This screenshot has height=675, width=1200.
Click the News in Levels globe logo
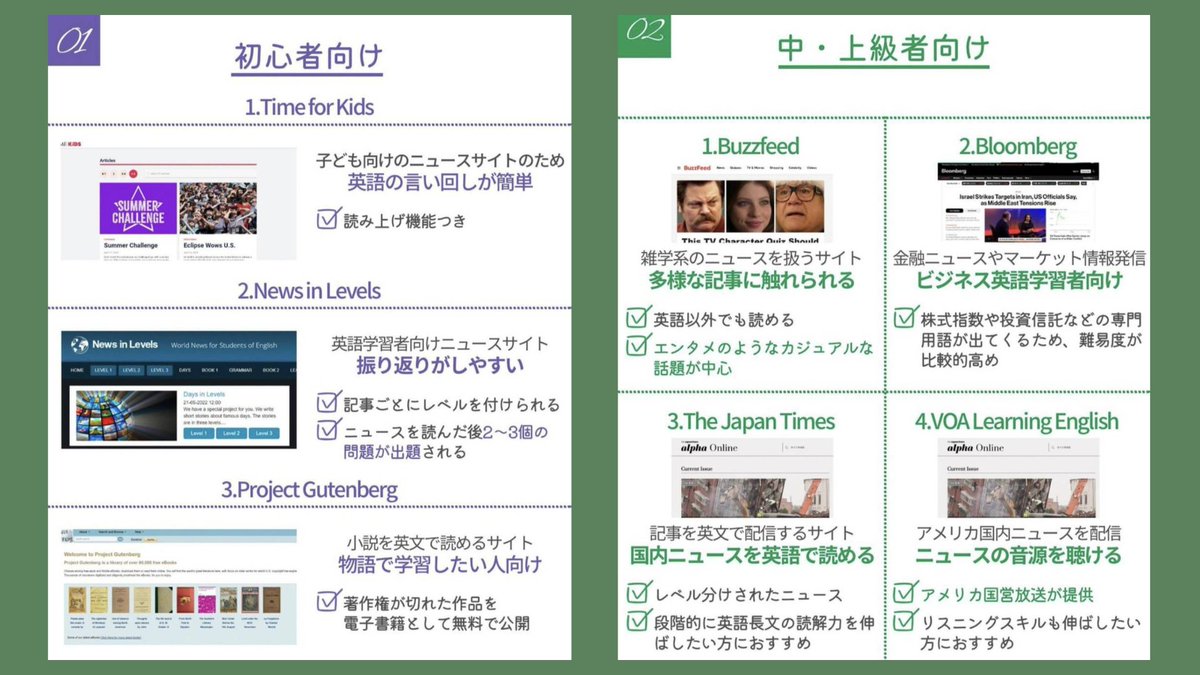[x=78, y=345]
